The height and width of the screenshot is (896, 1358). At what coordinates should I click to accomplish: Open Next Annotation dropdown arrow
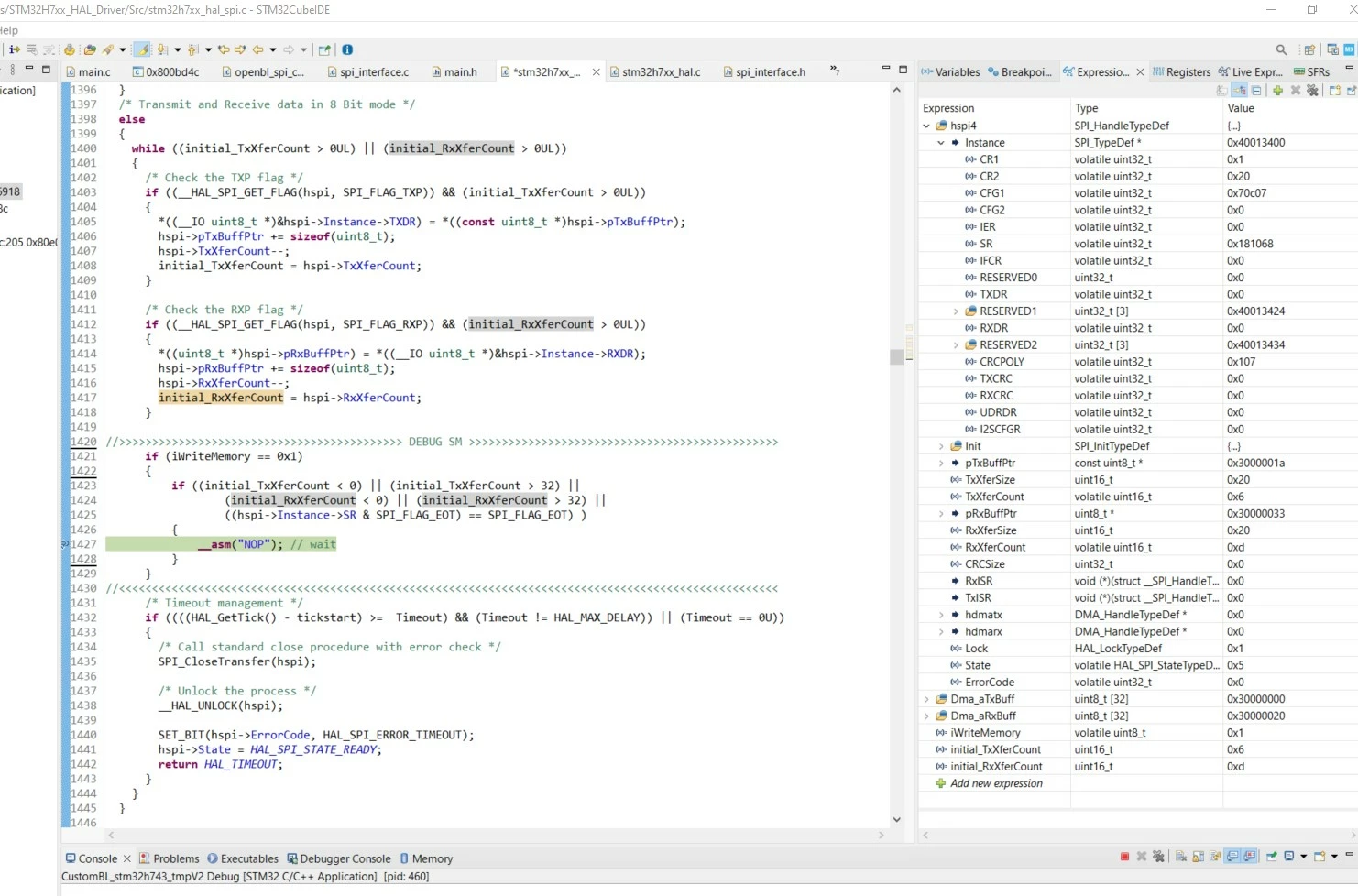[178, 49]
